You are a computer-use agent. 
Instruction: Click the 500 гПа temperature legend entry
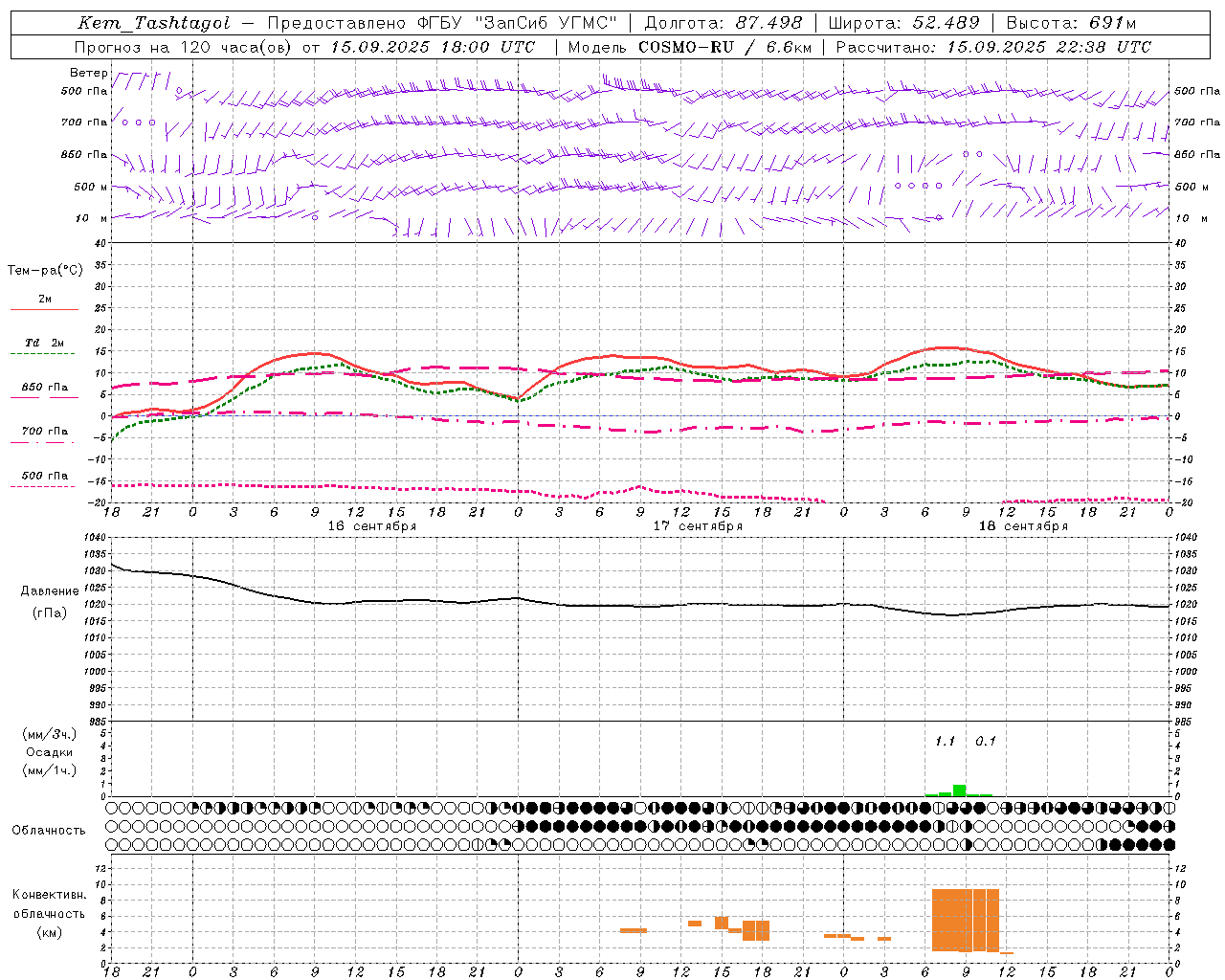coord(44,476)
